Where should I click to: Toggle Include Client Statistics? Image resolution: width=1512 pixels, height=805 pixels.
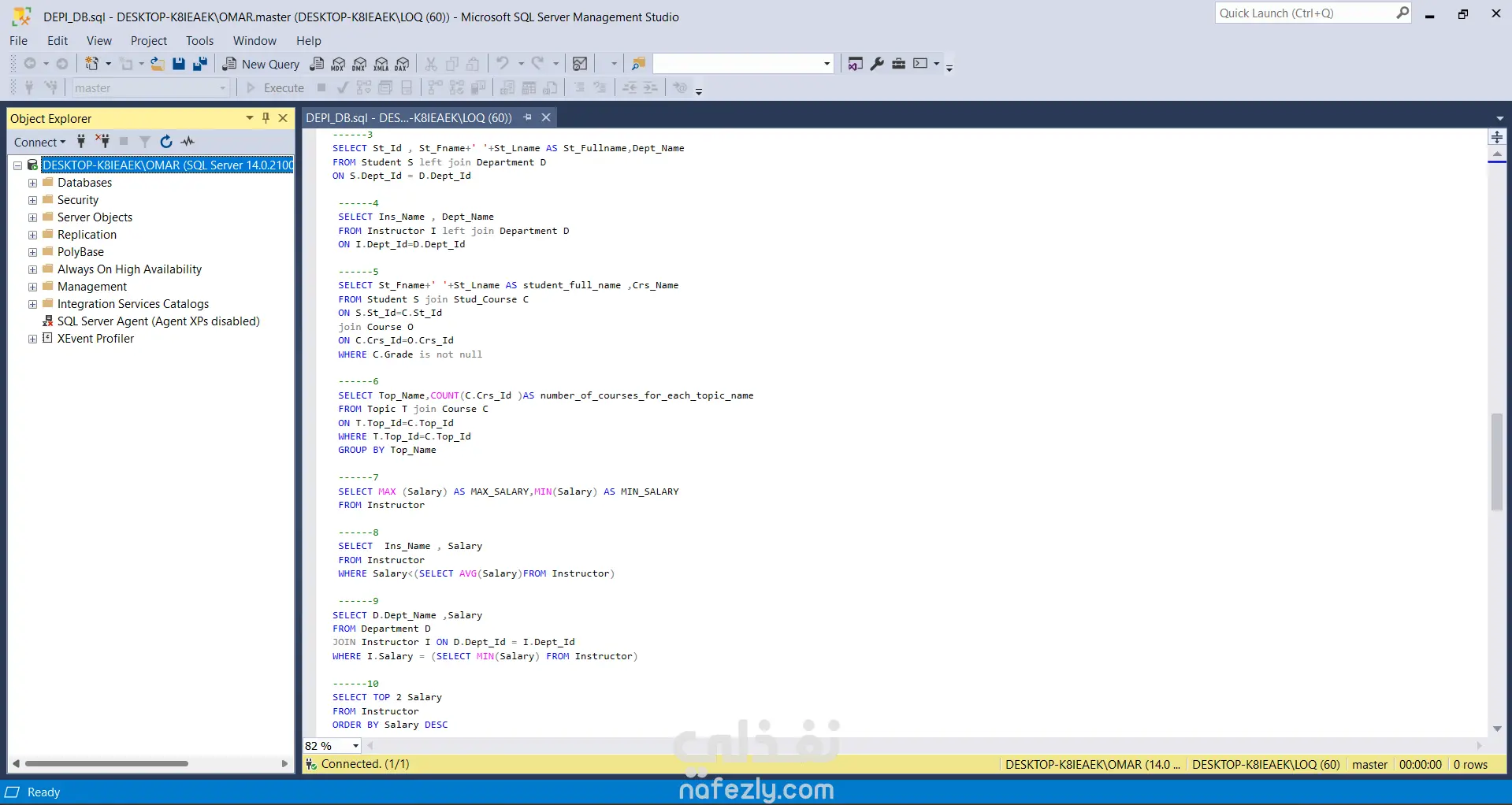point(477,87)
